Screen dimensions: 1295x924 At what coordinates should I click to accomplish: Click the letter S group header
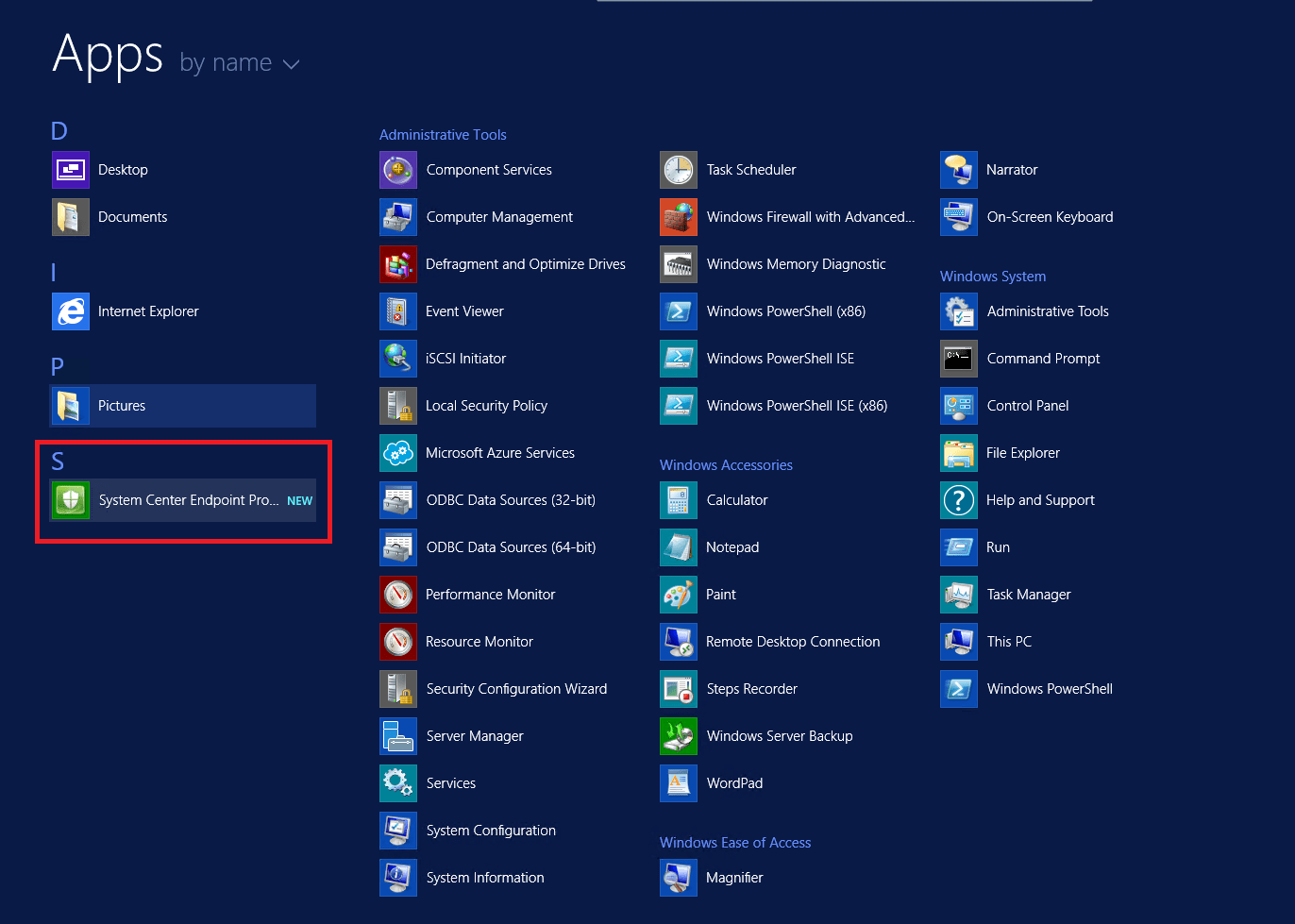point(58,462)
